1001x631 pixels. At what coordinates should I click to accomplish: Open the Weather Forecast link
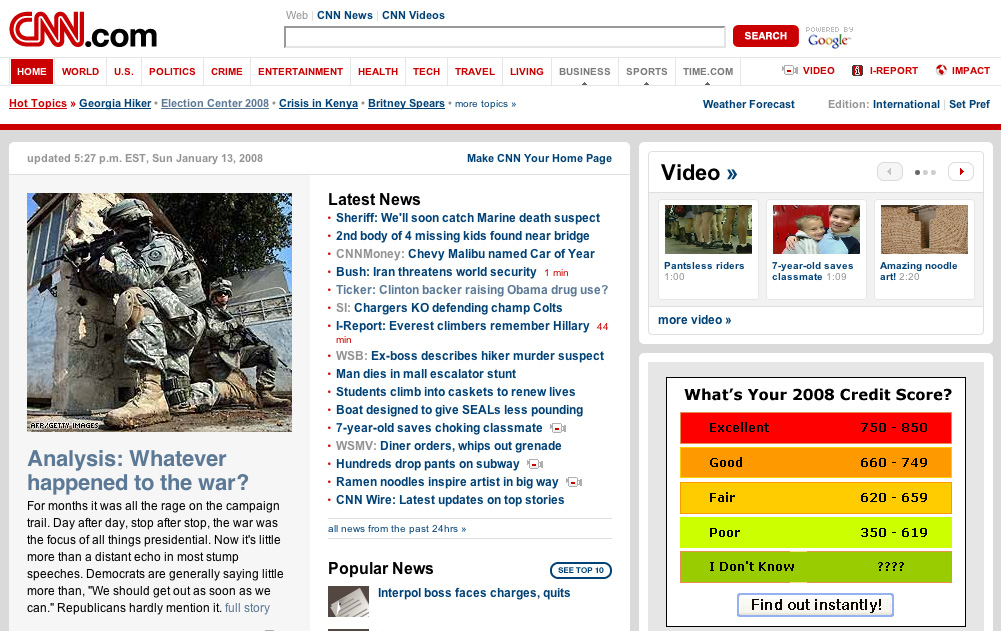pyautogui.click(x=748, y=104)
